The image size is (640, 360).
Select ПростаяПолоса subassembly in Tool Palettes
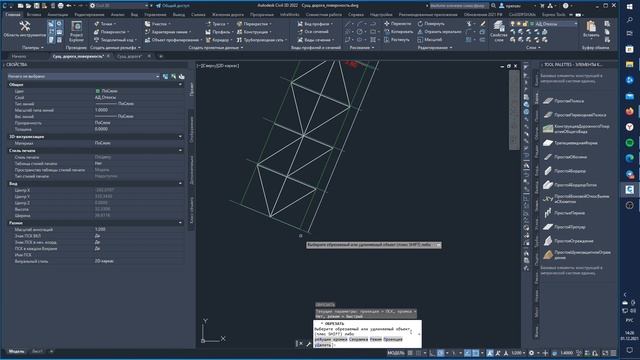point(563,101)
